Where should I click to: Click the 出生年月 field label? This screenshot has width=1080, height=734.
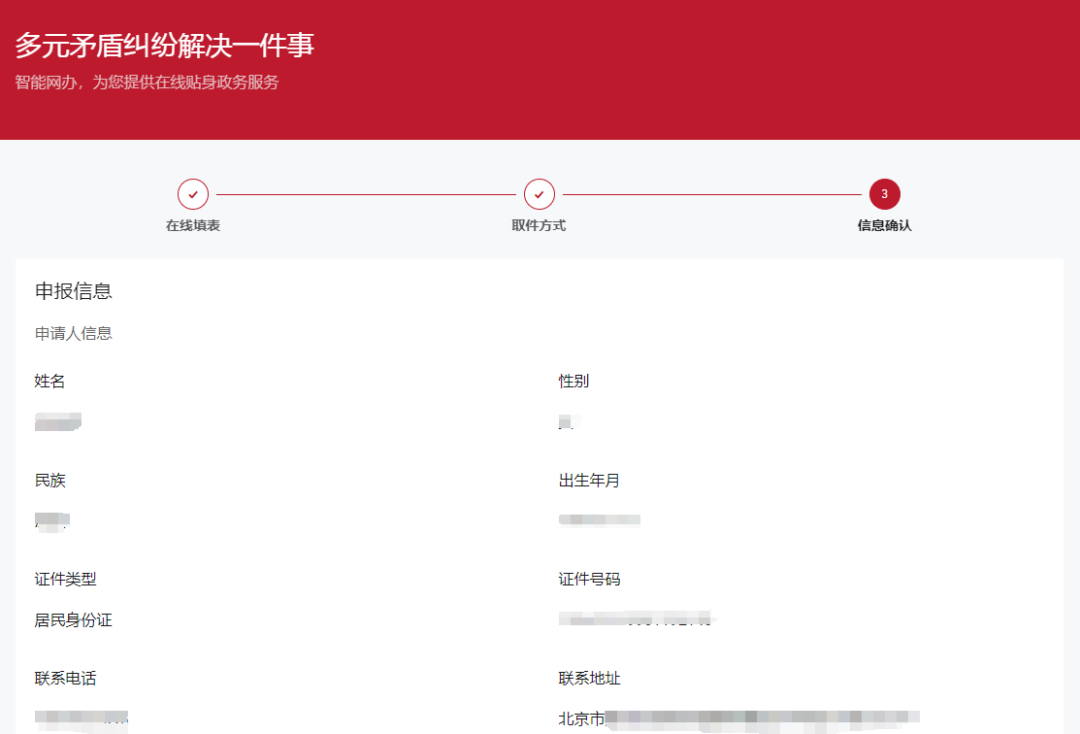589,480
